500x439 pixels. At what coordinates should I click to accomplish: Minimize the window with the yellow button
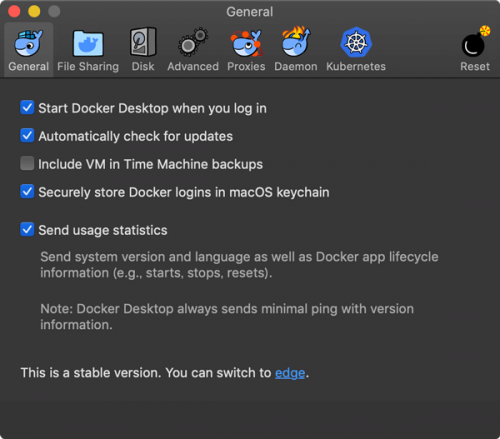coord(34,11)
